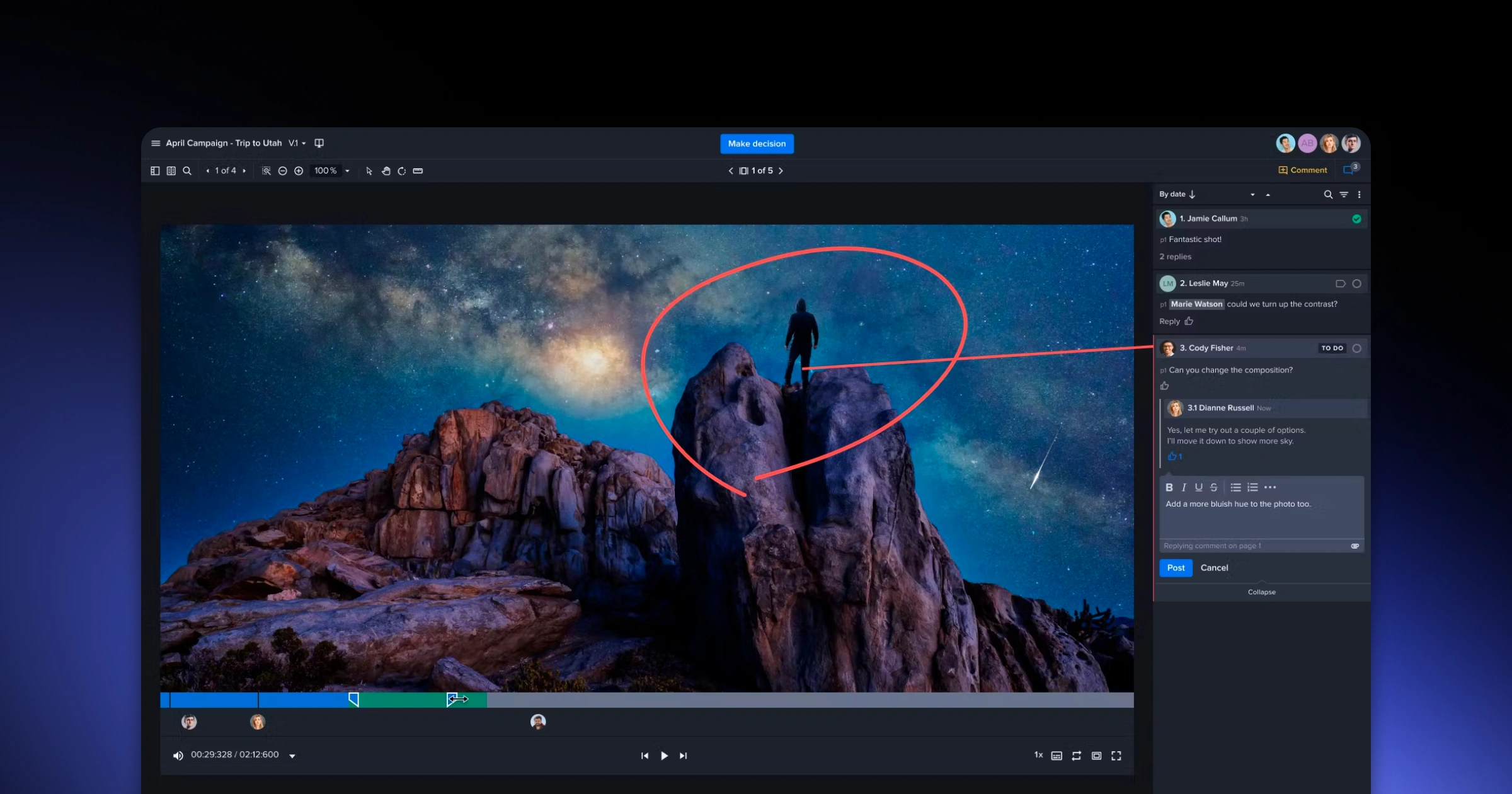
Task: Open the compare versions icon
Action: (319, 143)
